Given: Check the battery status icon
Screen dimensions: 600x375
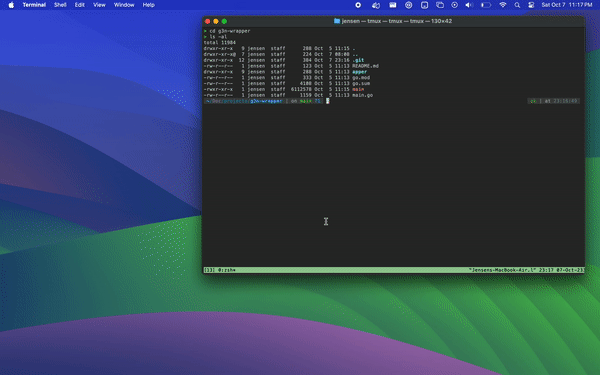Looking at the screenshot, I should (x=486, y=5).
